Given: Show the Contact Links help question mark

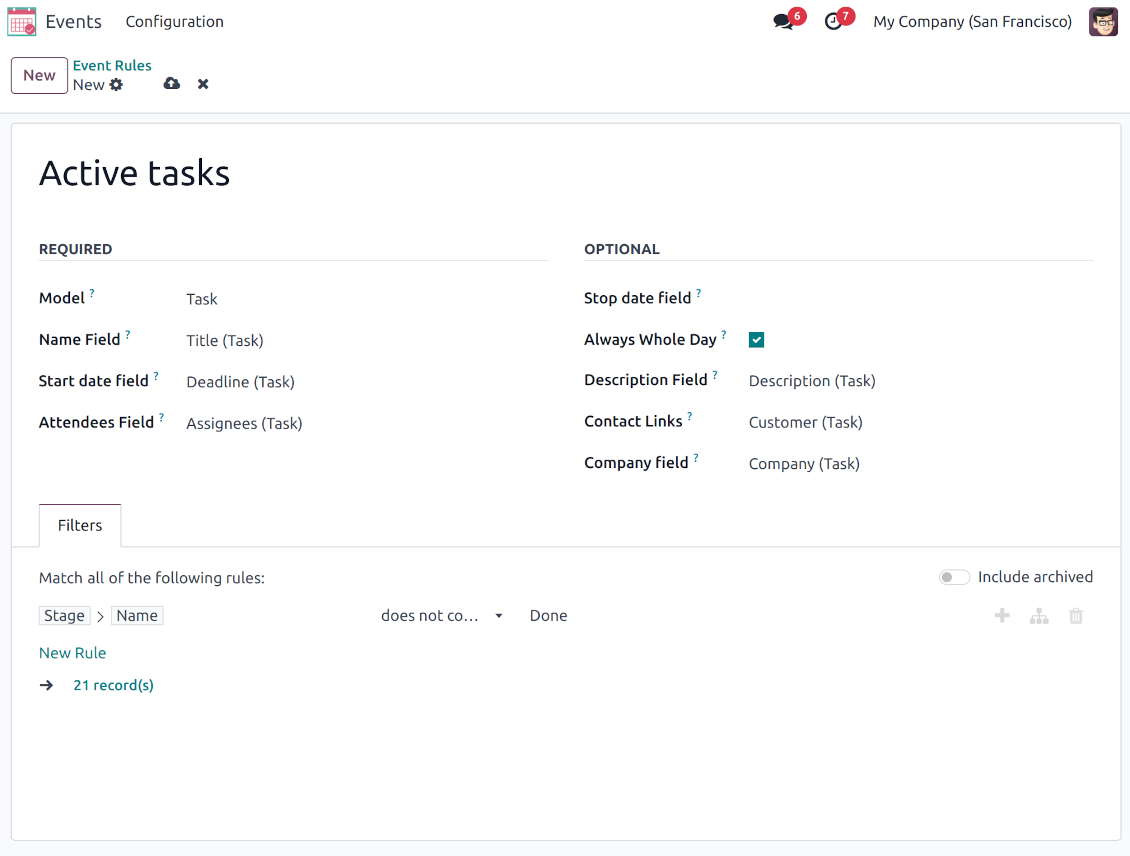Looking at the screenshot, I should tap(690, 416).
